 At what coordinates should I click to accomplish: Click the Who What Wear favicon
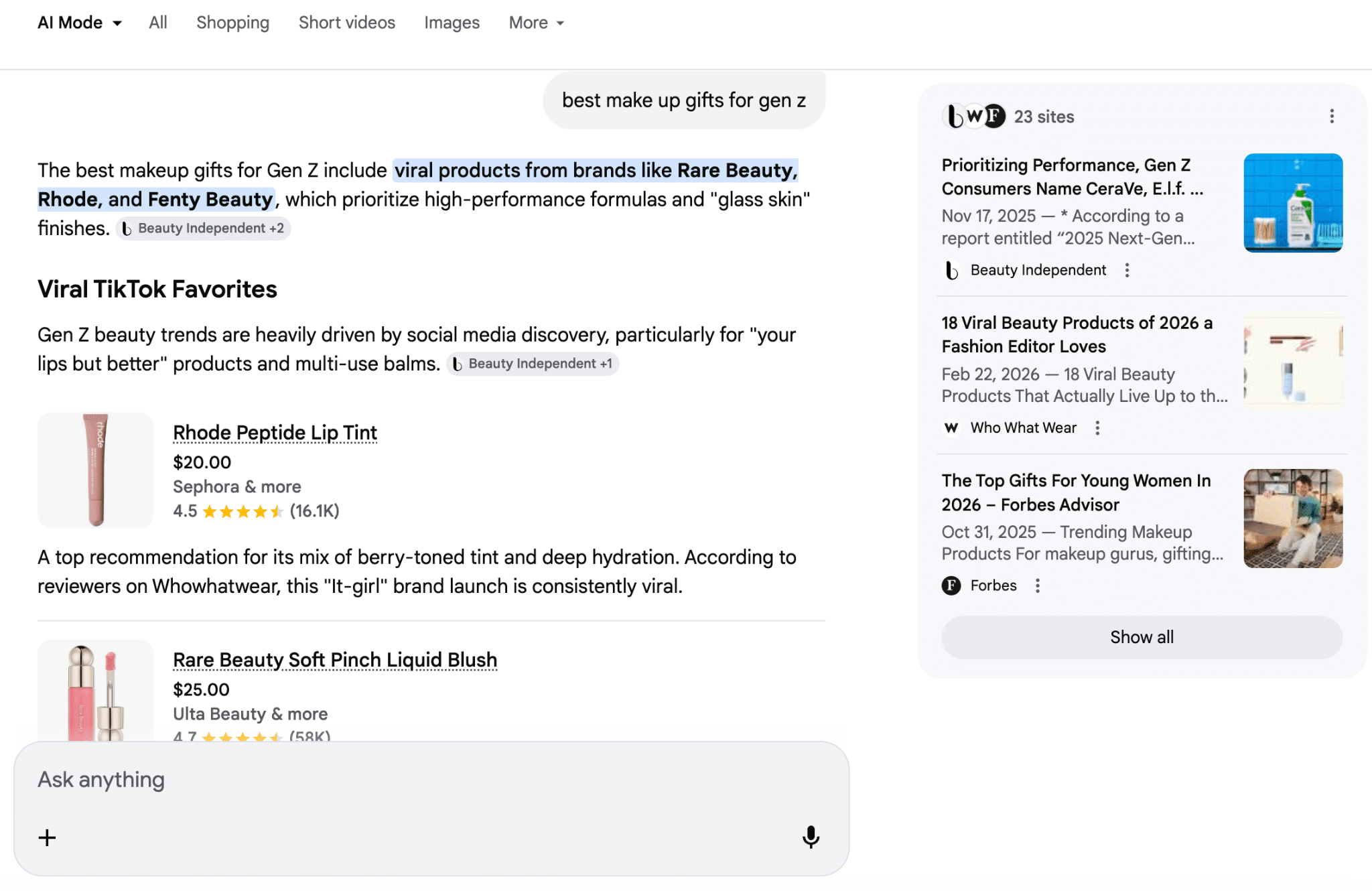tap(951, 428)
